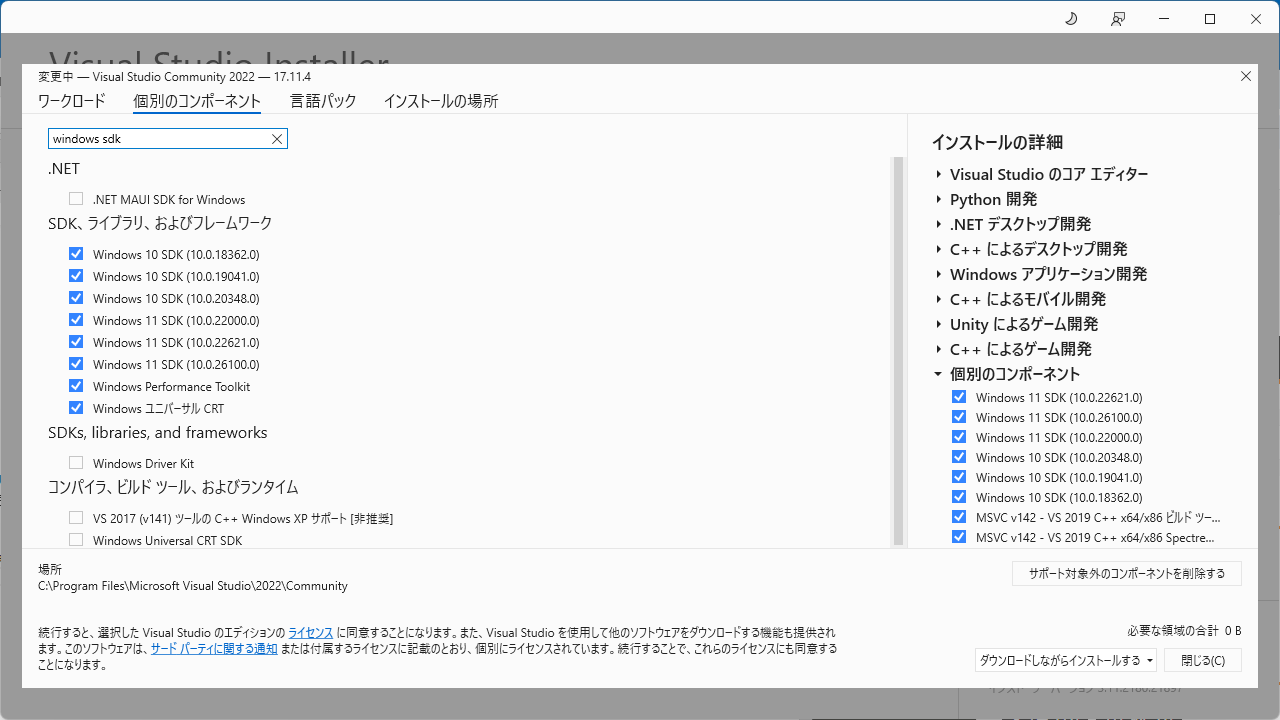Check VS 2017 (v141) Windows XP サポート
Image resolution: width=1280 pixels, height=720 pixels.
(76, 518)
